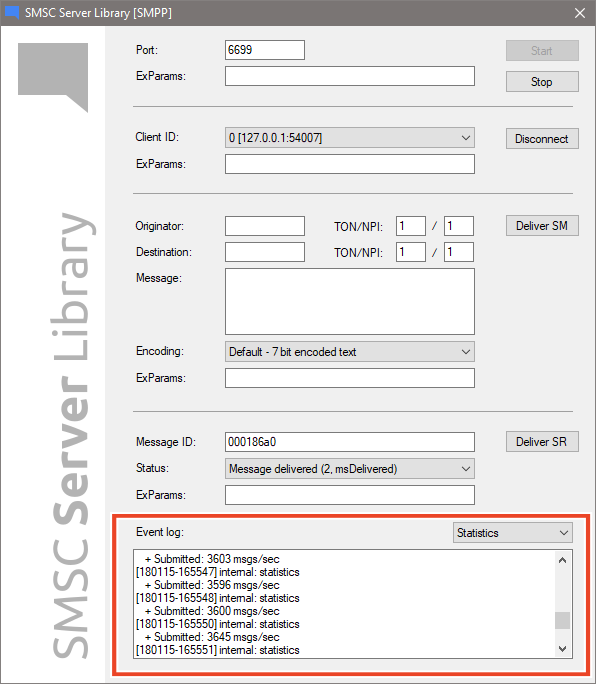Click the ExParams field under Port

click(x=349, y=76)
